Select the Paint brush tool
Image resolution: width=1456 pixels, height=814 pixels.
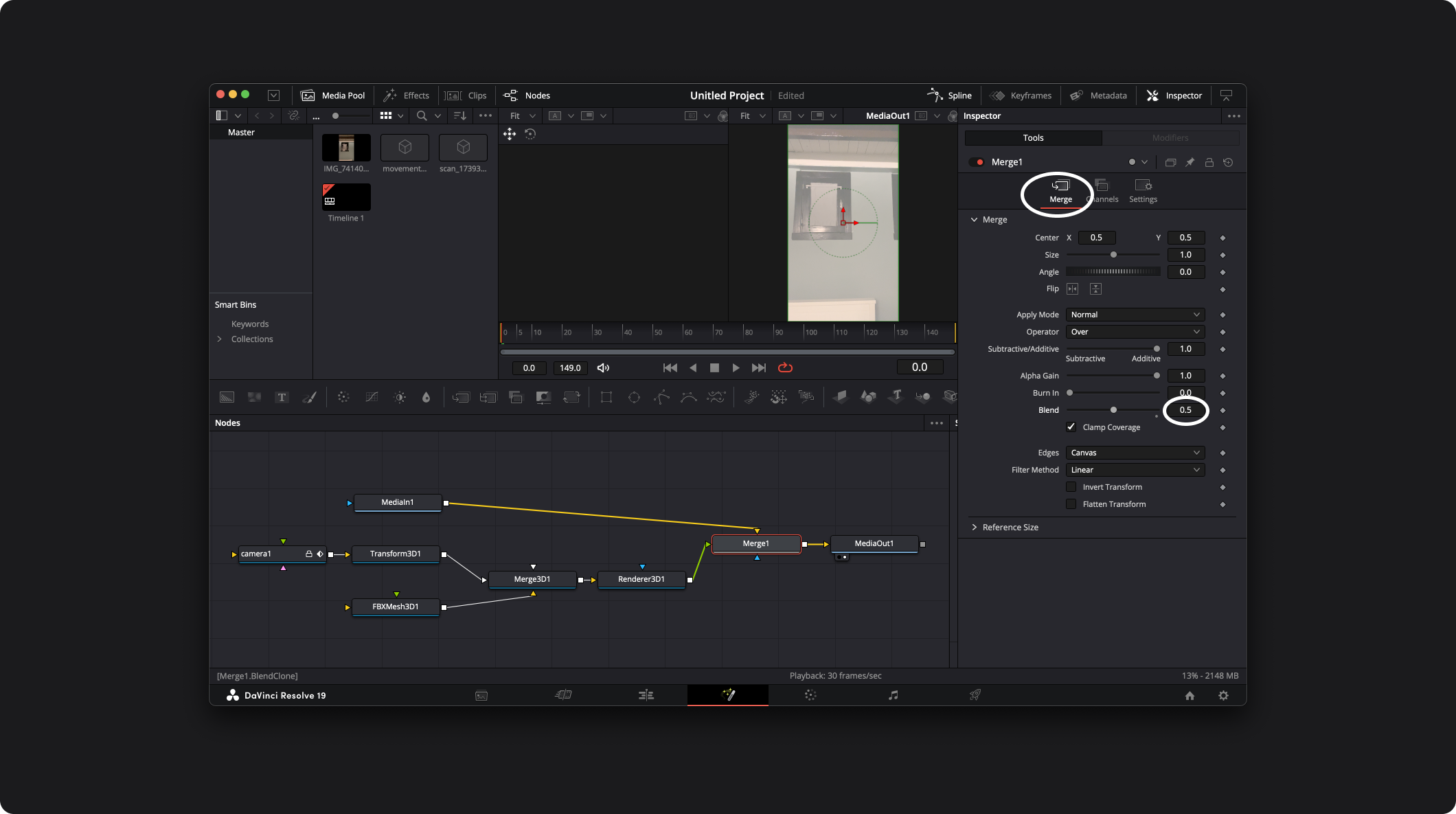(309, 397)
